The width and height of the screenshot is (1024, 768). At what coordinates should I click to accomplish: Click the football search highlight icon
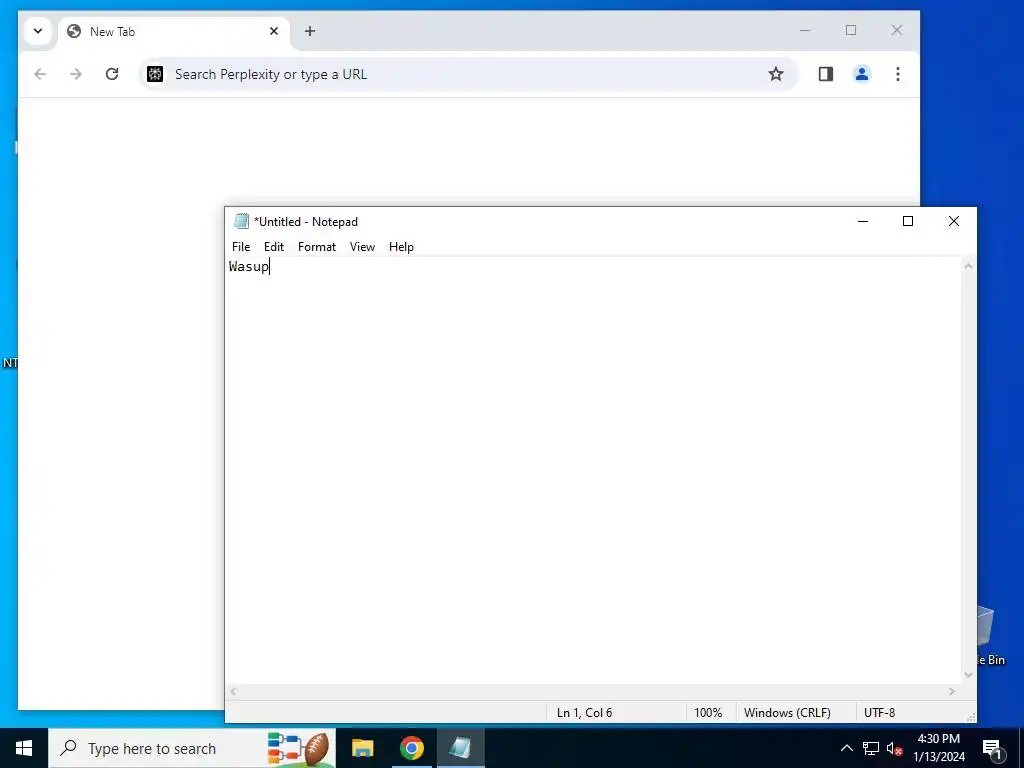point(299,748)
